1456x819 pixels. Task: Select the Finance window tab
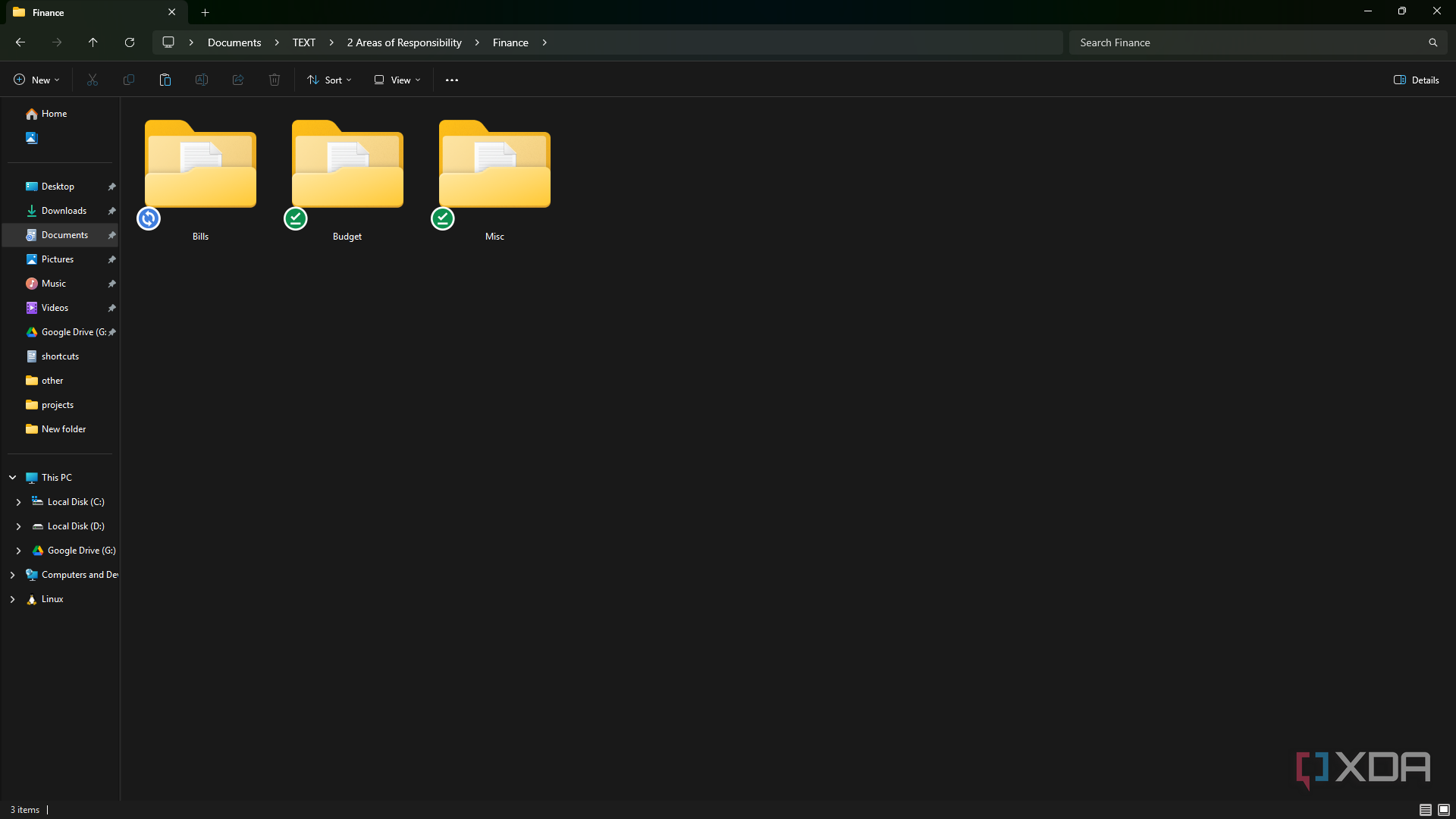coord(95,12)
